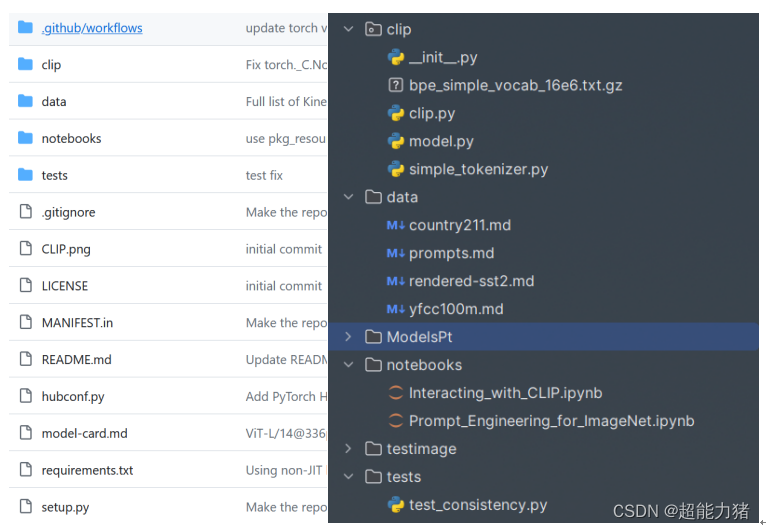Click 'initial commit' message for LICENSE
The width and height of the screenshot is (766, 530).
pos(283,286)
